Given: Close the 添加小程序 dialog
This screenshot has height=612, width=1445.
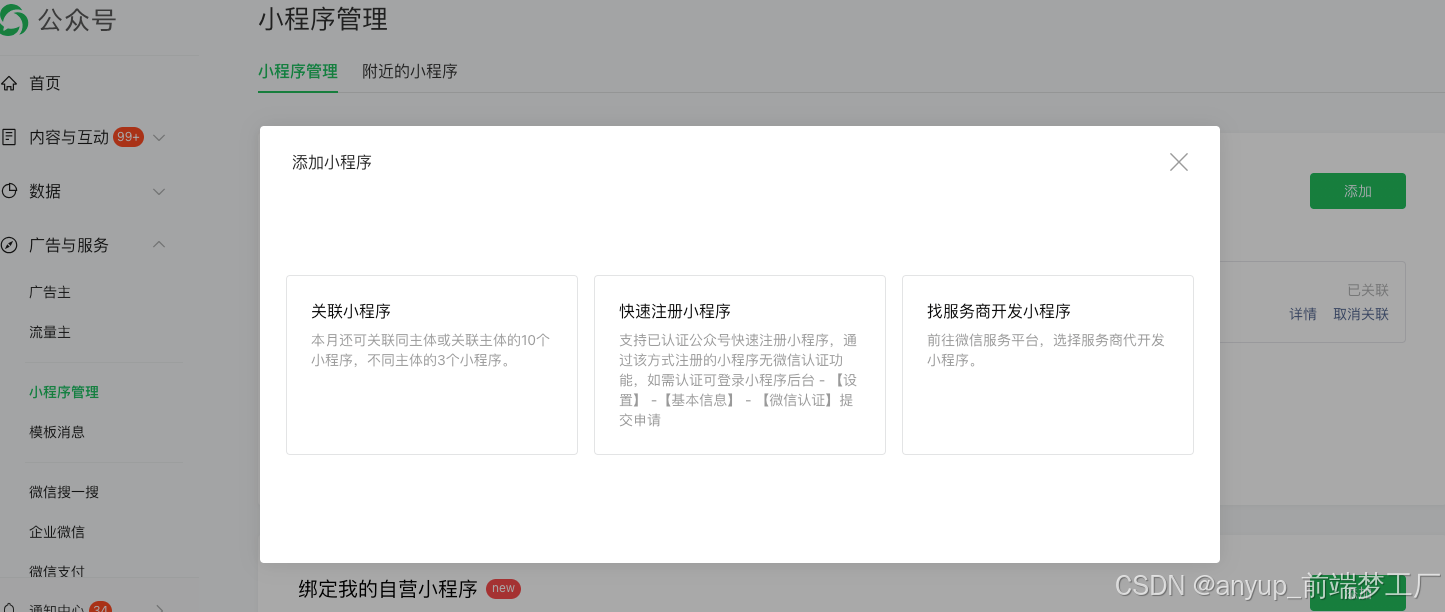Looking at the screenshot, I should (x=1179, y=162).
